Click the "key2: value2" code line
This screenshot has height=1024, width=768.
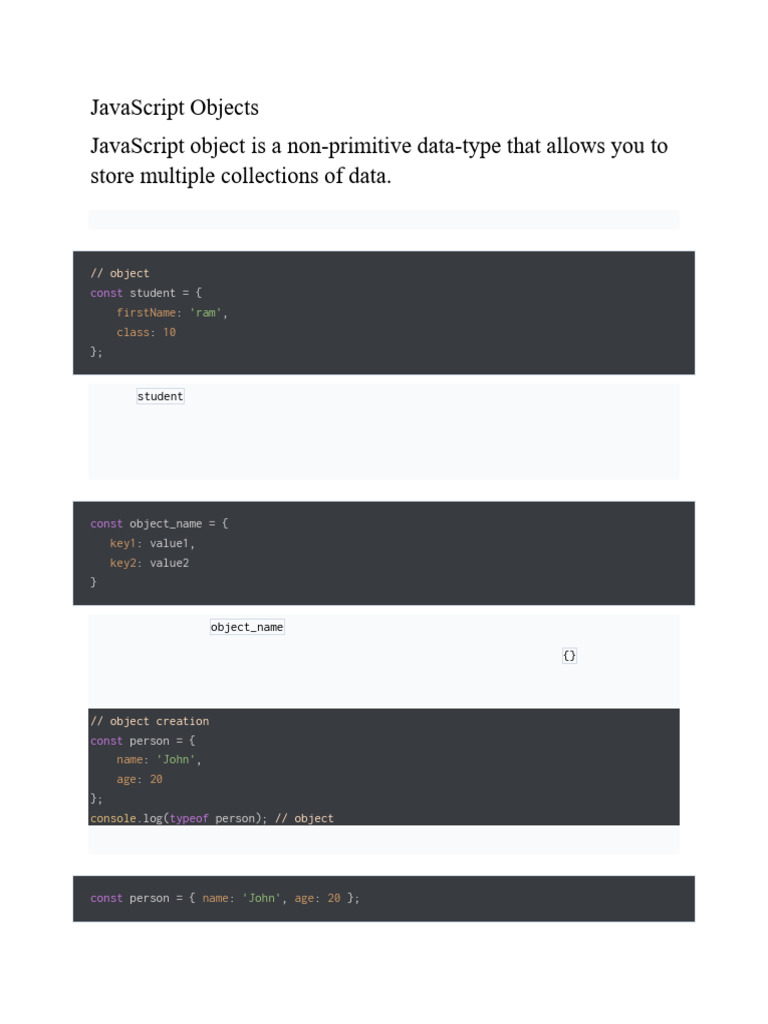(149, 563)
